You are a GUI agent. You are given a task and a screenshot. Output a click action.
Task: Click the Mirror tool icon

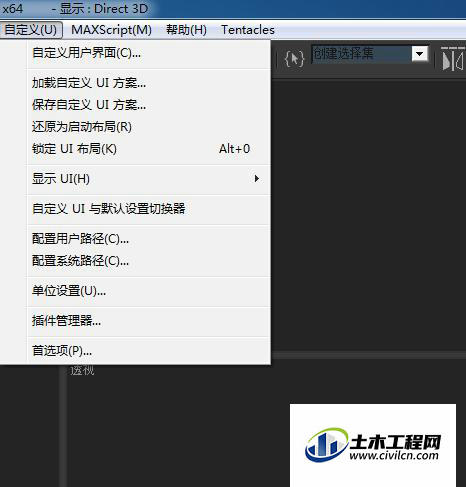(452, 59)
